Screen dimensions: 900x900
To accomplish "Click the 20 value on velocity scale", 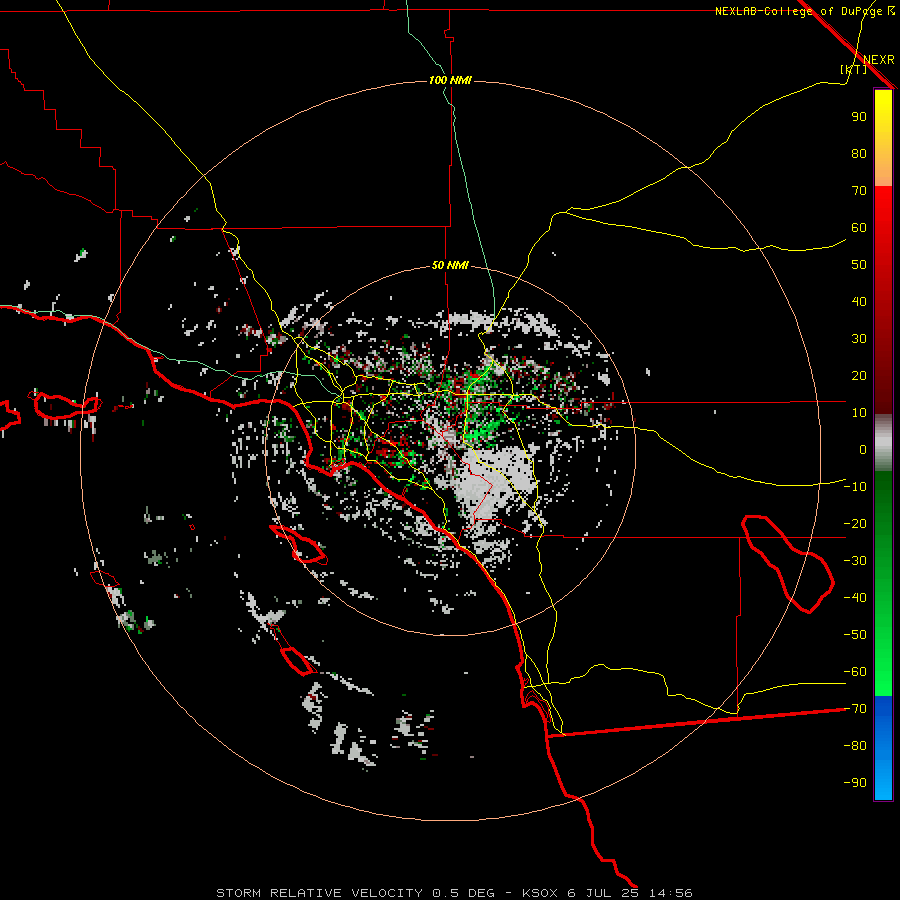I will [859, 376].
